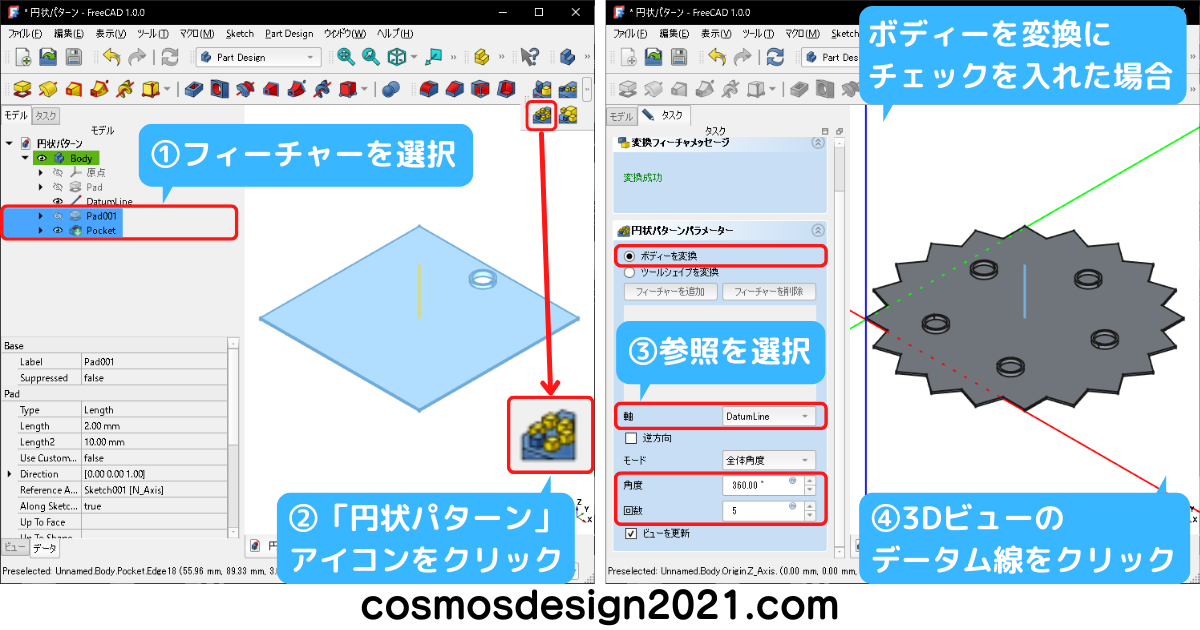Click isometric view cube icon

pyautogui.click(x=397, y=57)
